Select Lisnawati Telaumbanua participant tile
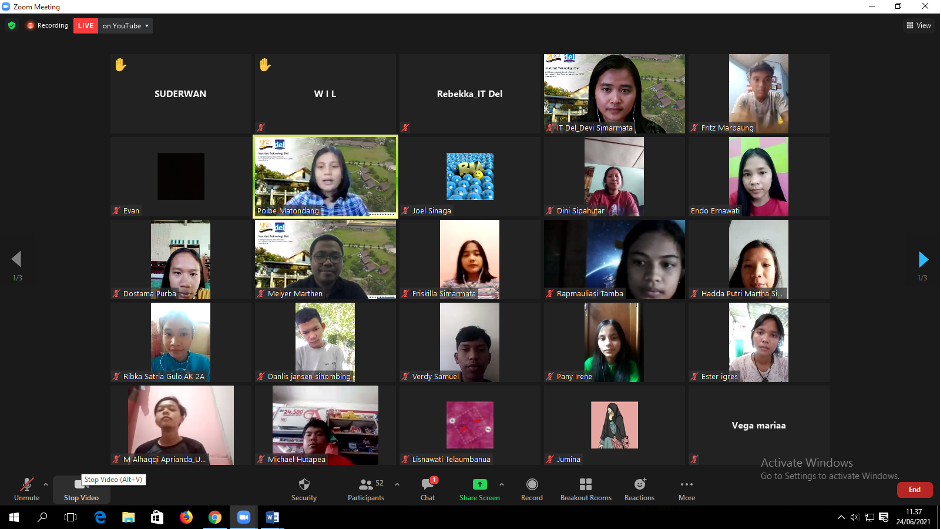This screenshot has height=529, width=941. [x=469, y=425]
